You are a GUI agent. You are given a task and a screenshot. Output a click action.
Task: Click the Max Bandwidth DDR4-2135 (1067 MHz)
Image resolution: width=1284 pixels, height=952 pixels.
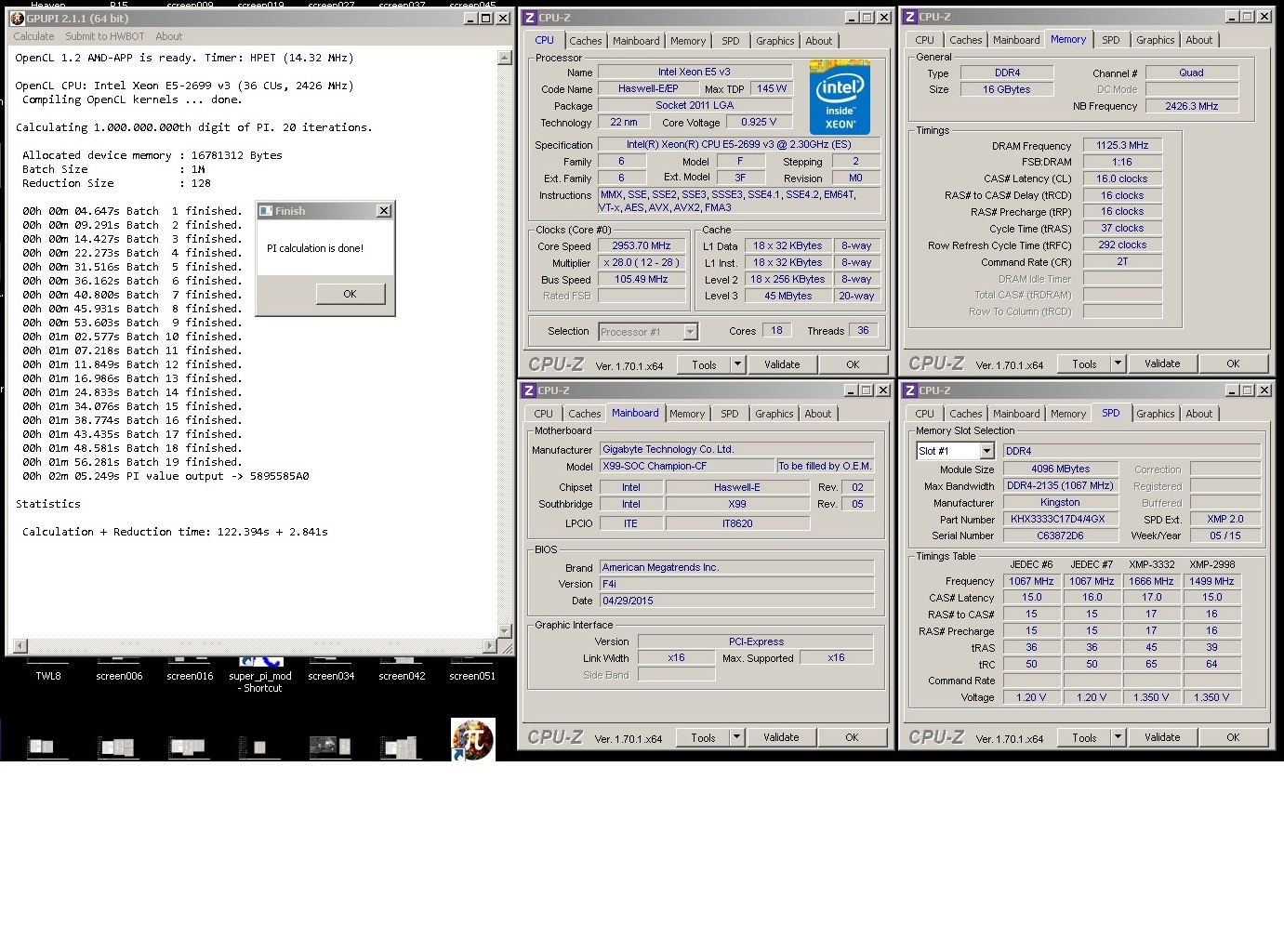(1060, 485)
